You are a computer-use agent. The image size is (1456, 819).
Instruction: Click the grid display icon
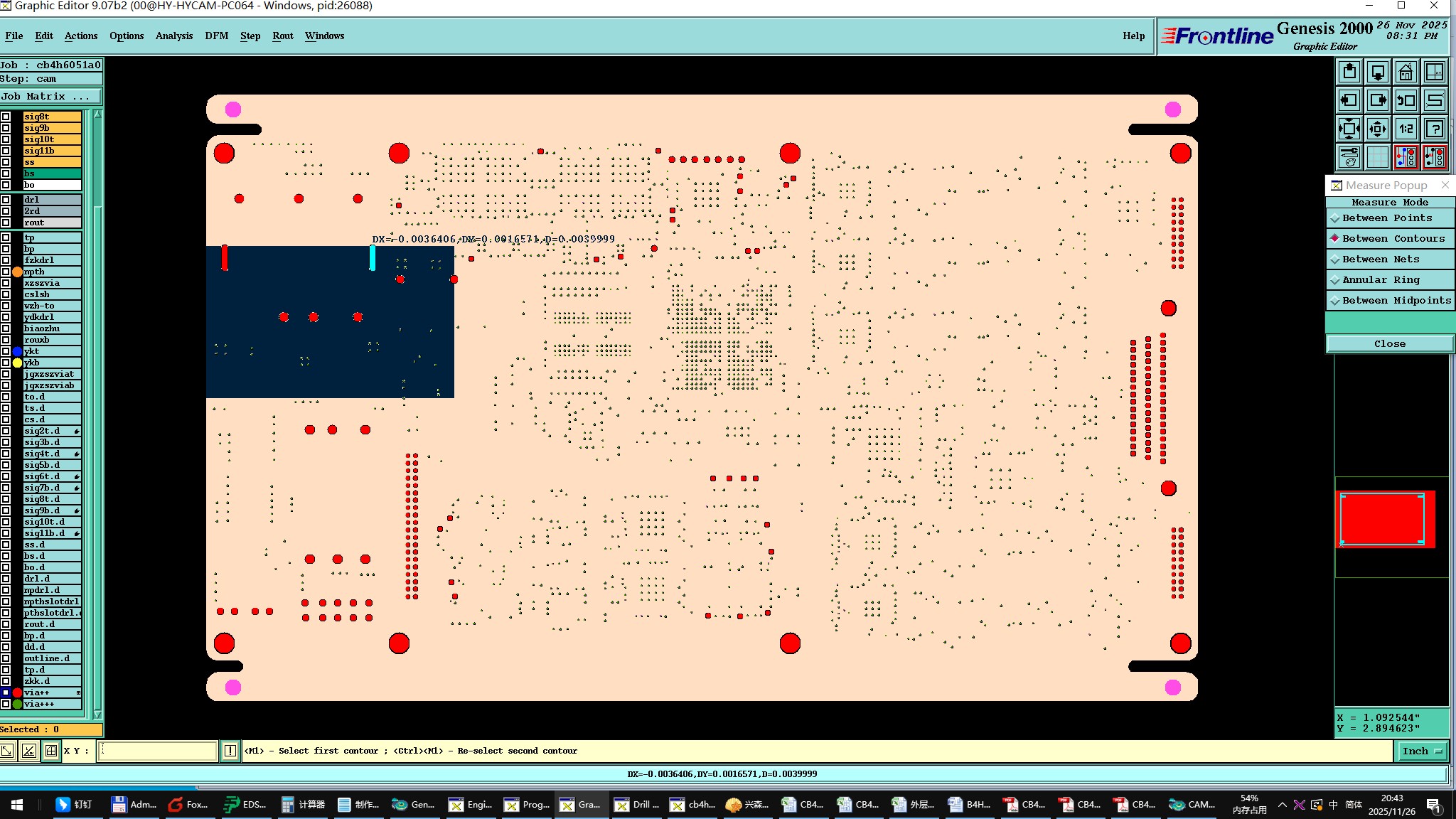[1377, 157]
